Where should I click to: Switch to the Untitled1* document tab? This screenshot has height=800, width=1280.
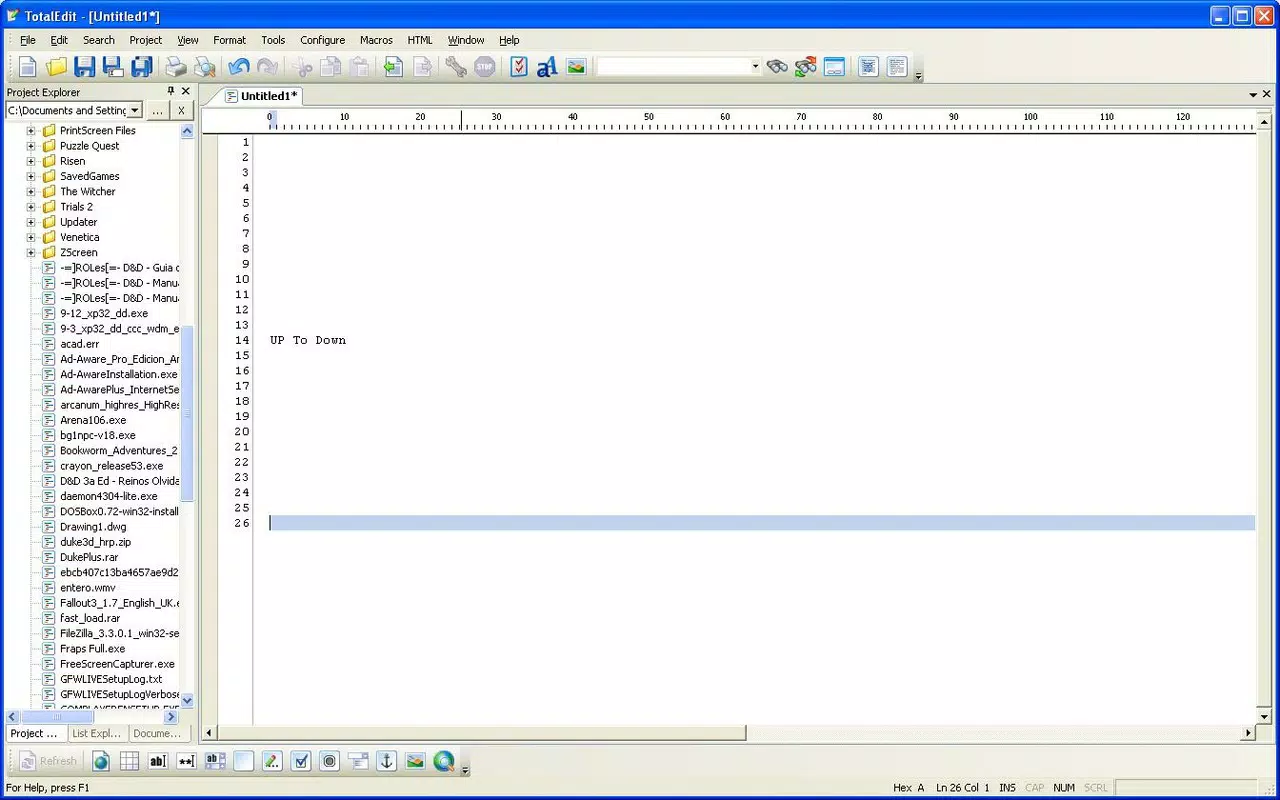pyautogui.click(x=262, y=96)
